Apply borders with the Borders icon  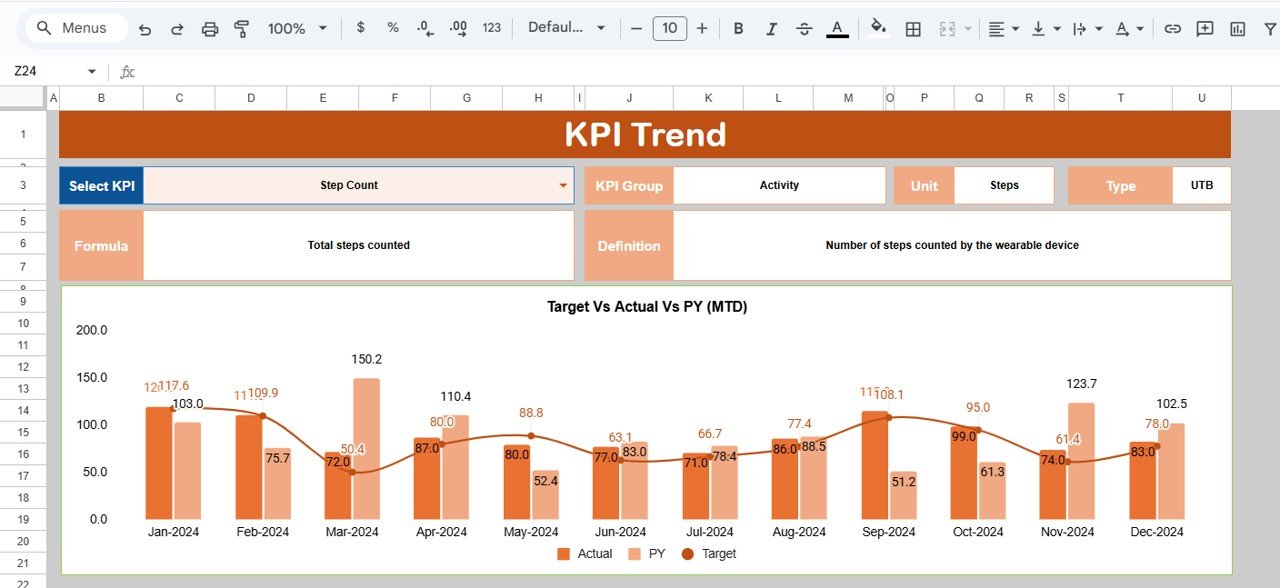coord(912,28)
